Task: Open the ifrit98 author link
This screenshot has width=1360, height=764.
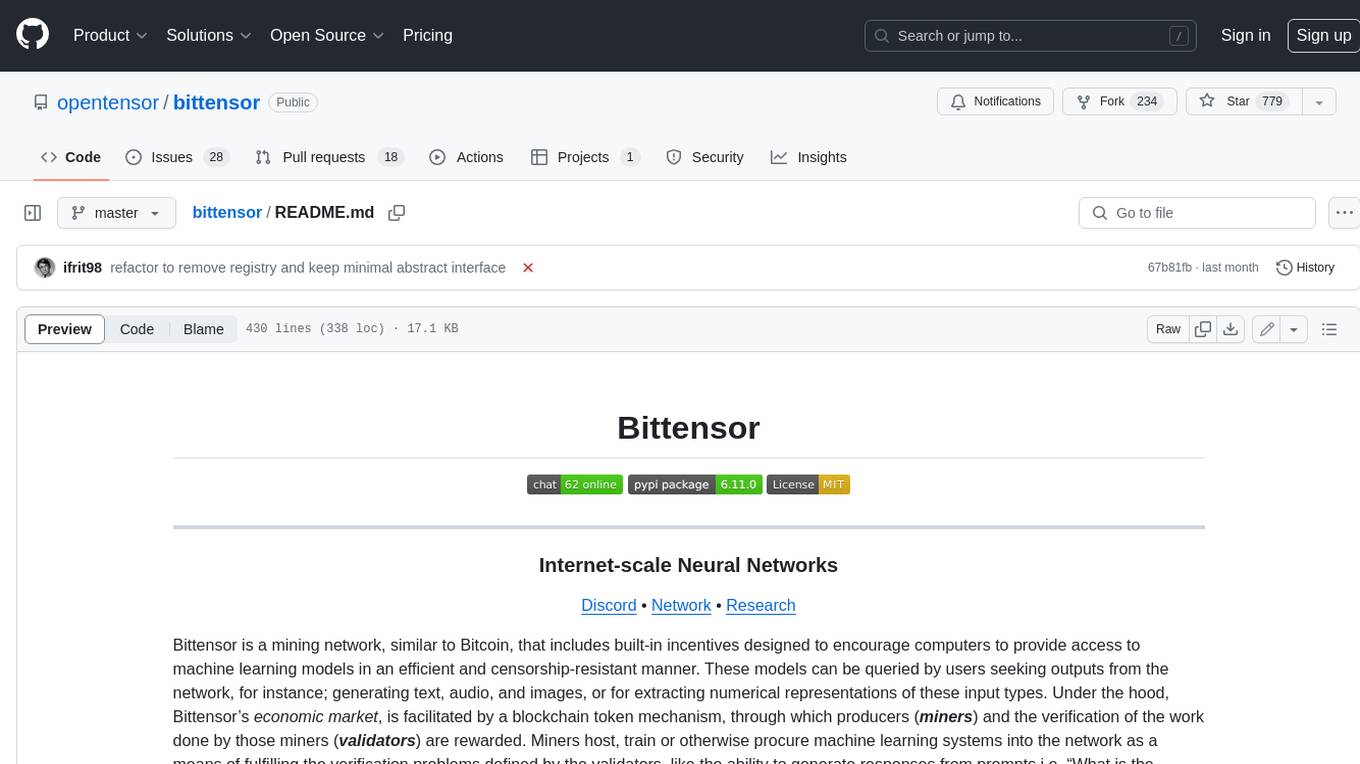Action: (x=82, y=268)
